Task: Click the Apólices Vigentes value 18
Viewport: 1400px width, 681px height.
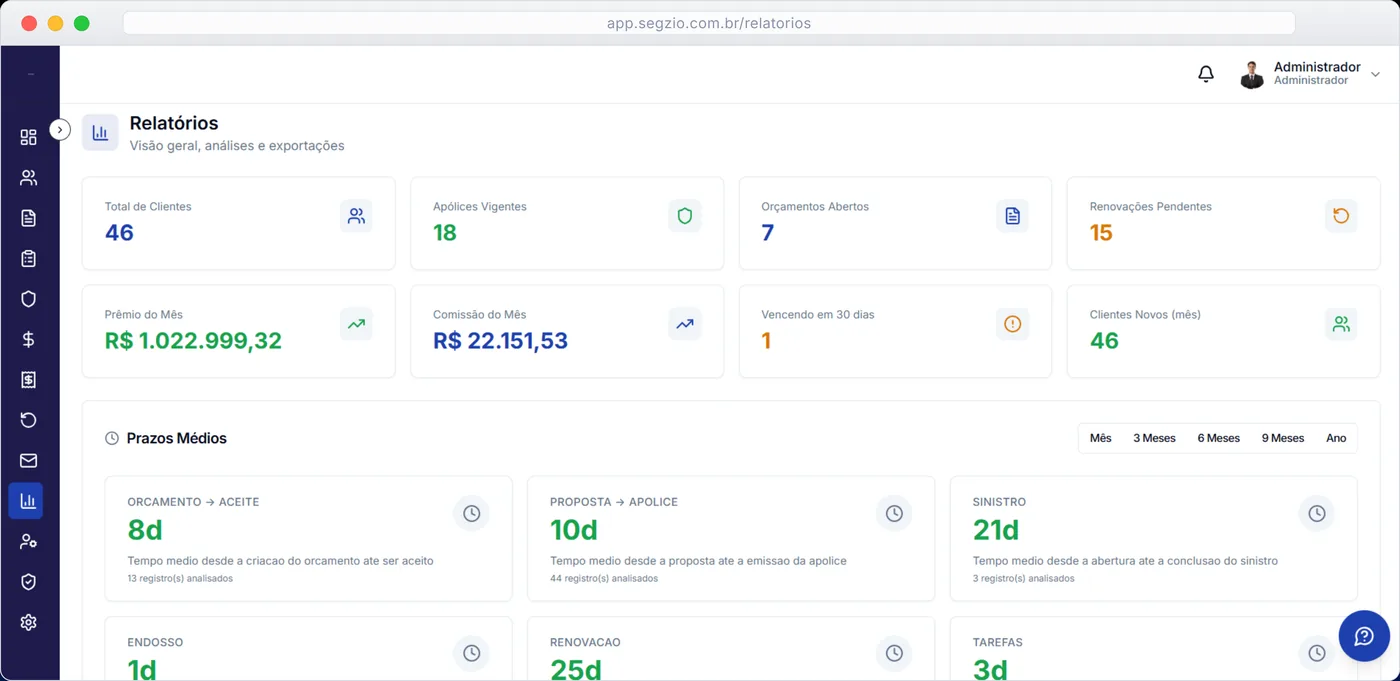Action: (445, 233)
